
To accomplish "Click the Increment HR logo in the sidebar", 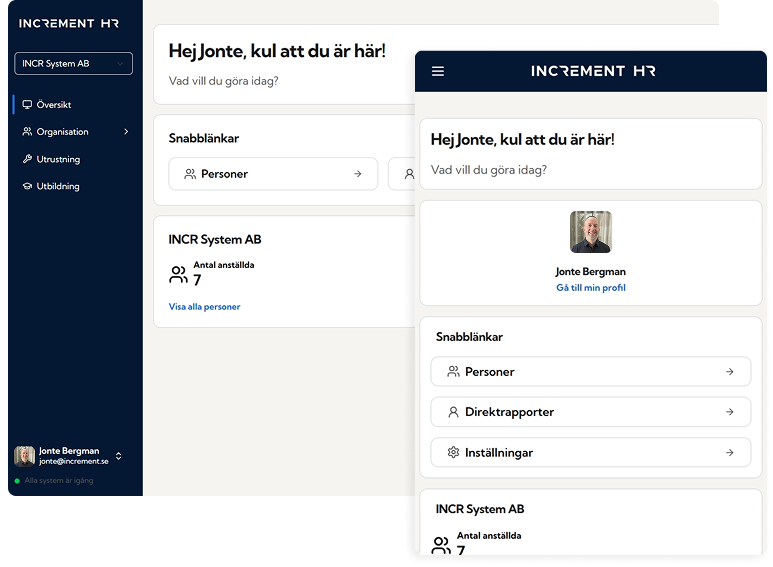I will point(69,23).
